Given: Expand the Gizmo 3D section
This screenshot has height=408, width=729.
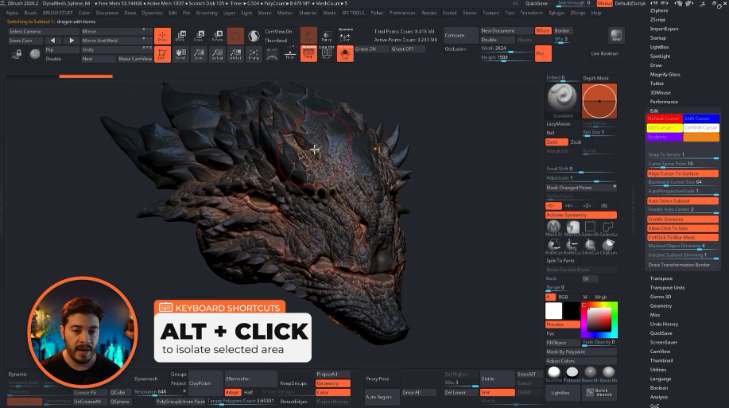Looking at the screenshot, I should (660, 296).
